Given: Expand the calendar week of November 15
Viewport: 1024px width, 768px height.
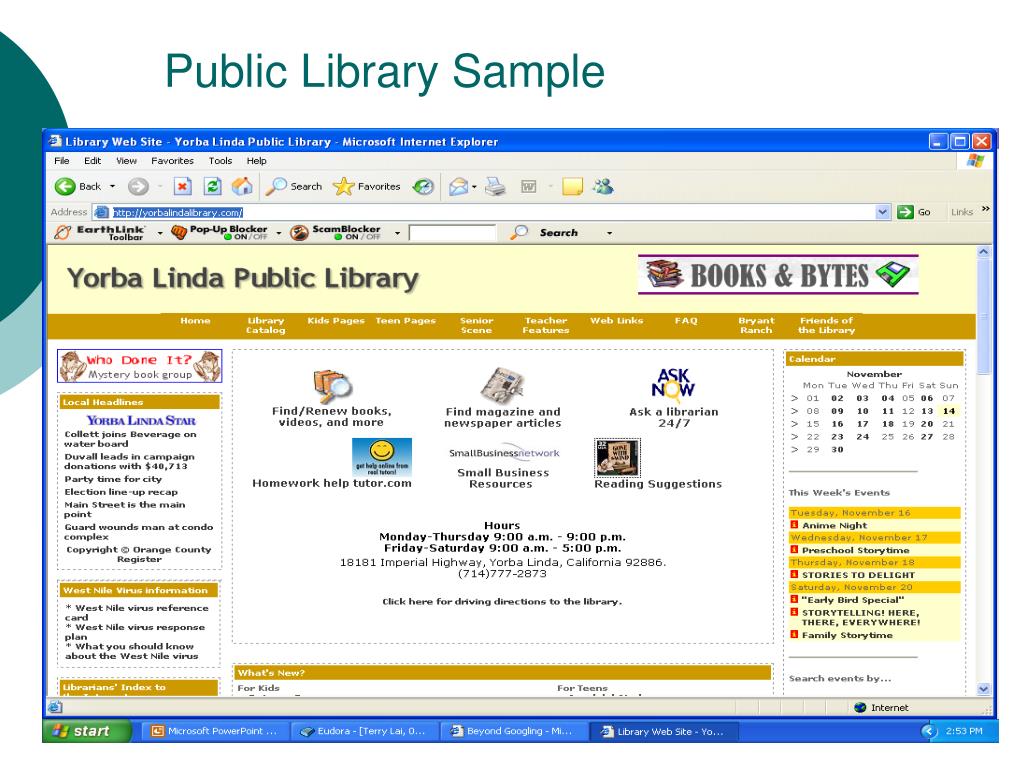Looking at the screenshot, I should pyautogui.click(x=795, y=424).
